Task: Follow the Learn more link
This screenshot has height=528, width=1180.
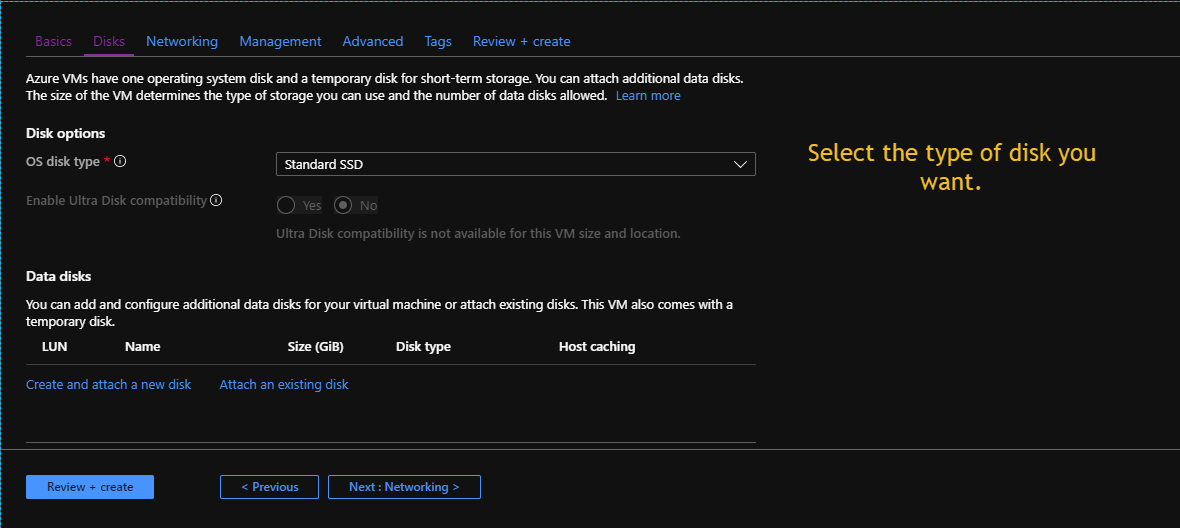Action: pos(648,96)
